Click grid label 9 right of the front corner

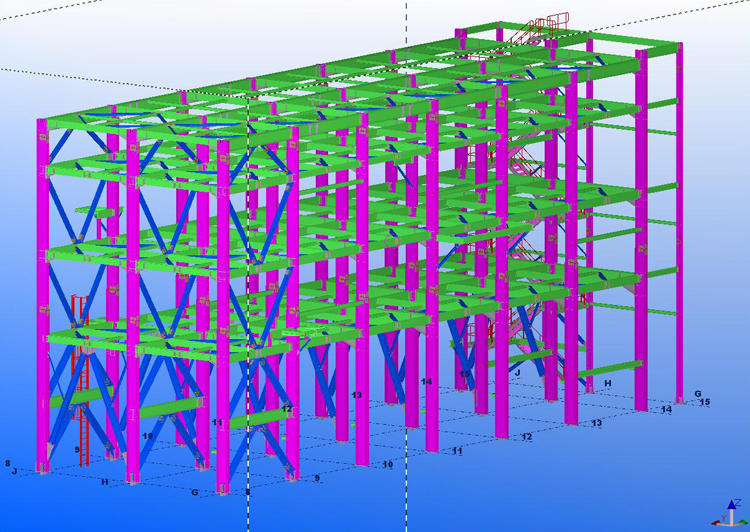tap(318, 479)
